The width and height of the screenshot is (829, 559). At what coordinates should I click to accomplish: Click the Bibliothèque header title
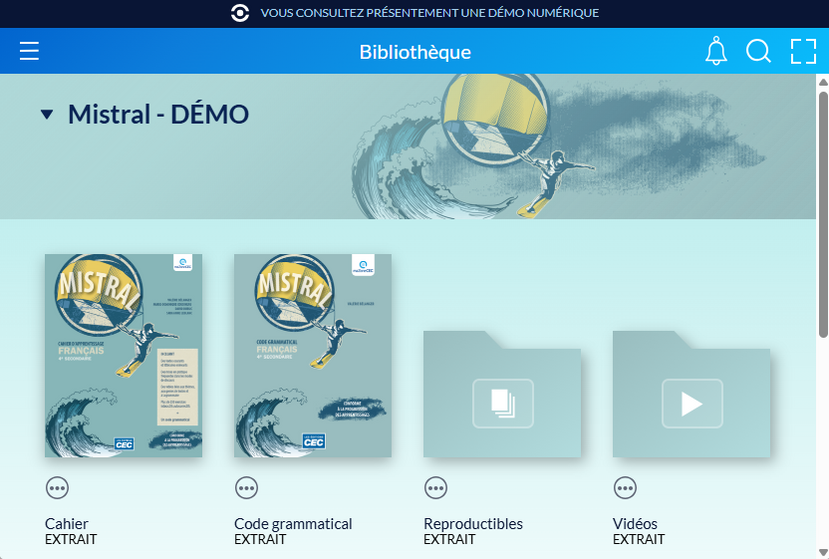pos(415,52)
